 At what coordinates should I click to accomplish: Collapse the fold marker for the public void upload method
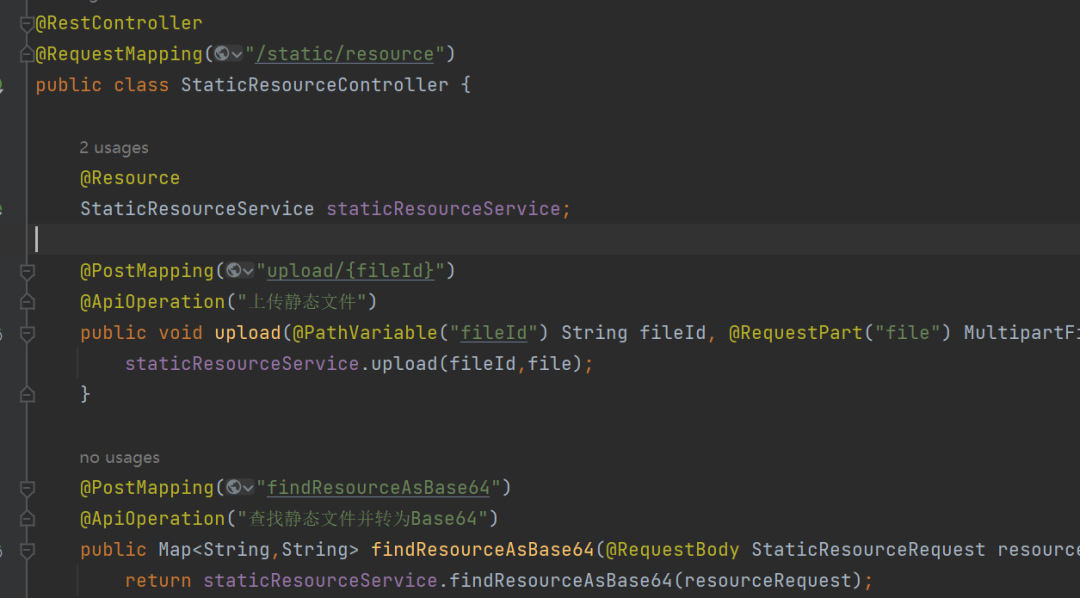(27, 333)
